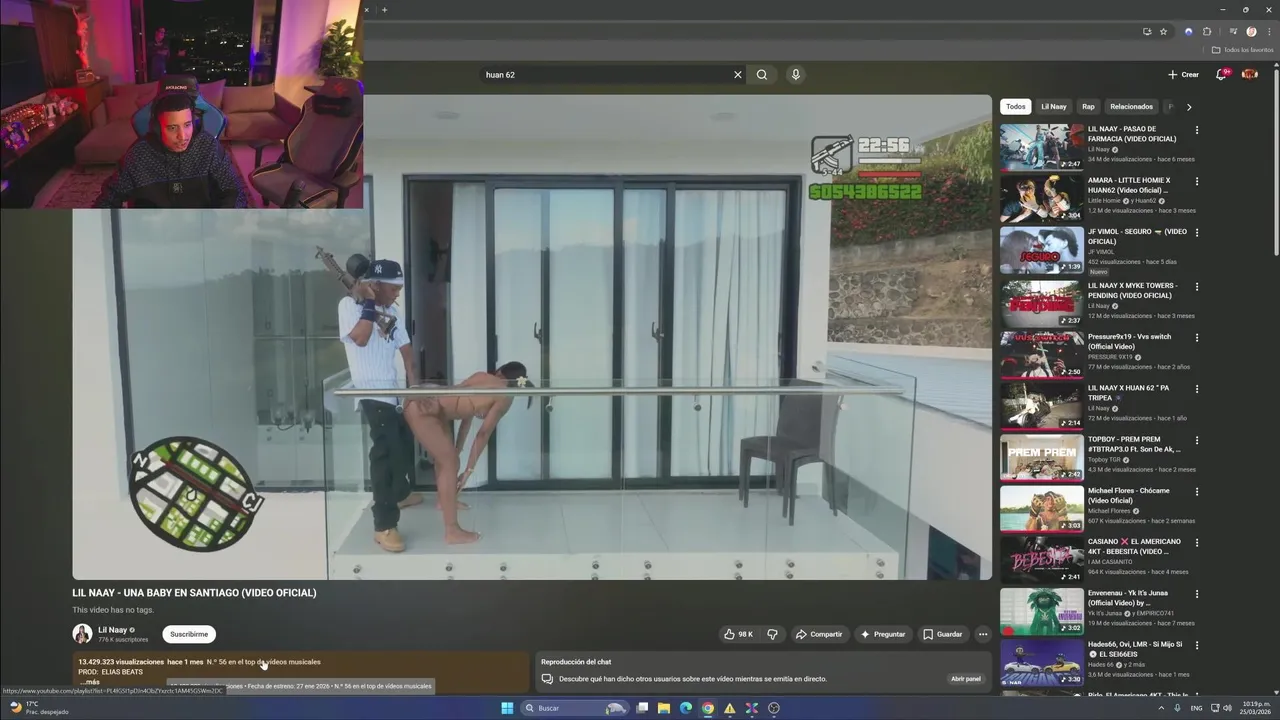This screenshot has width=1280, height=720.
Task: Open File Explorer from taskbar
Action: point(664,708)
